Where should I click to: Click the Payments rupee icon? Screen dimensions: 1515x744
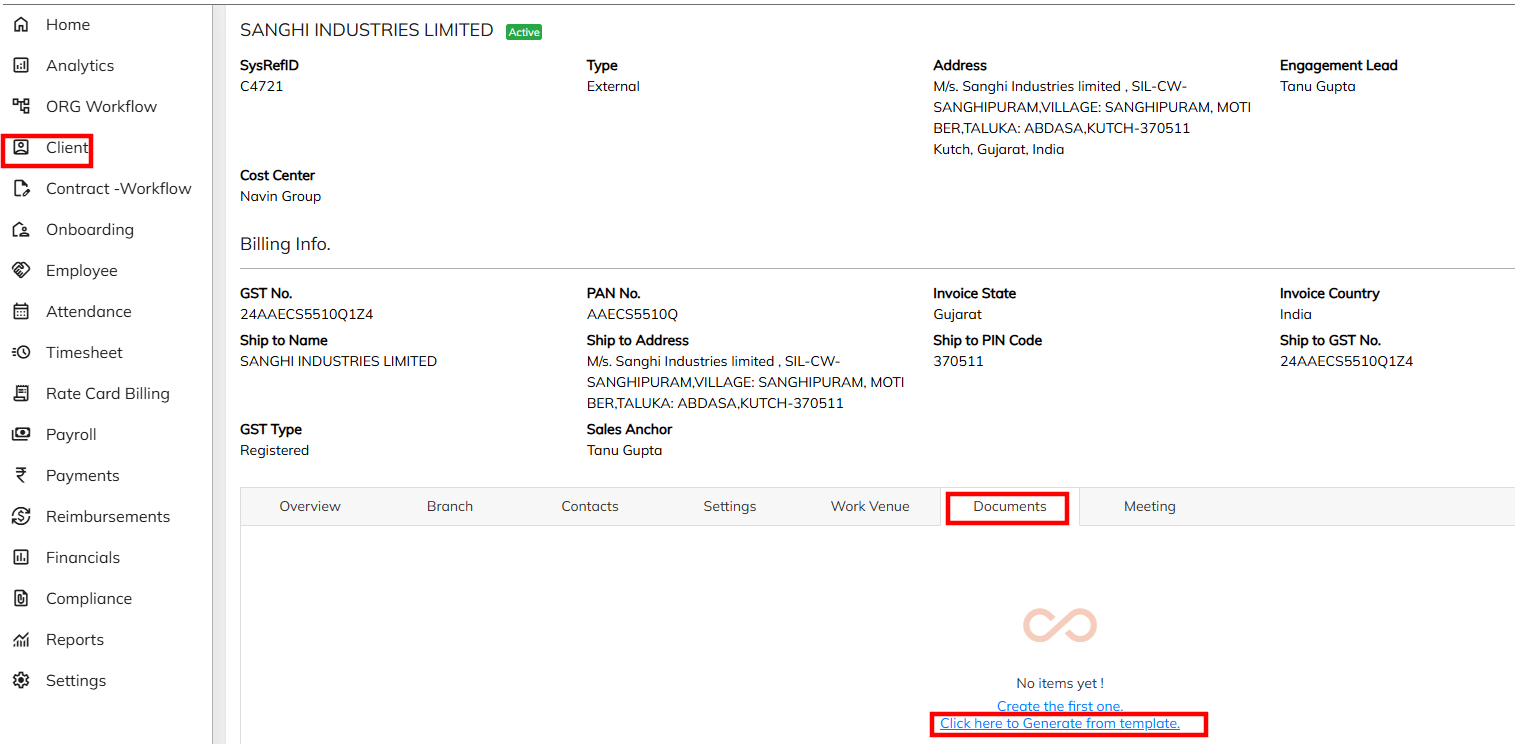[x=21, y=475]
